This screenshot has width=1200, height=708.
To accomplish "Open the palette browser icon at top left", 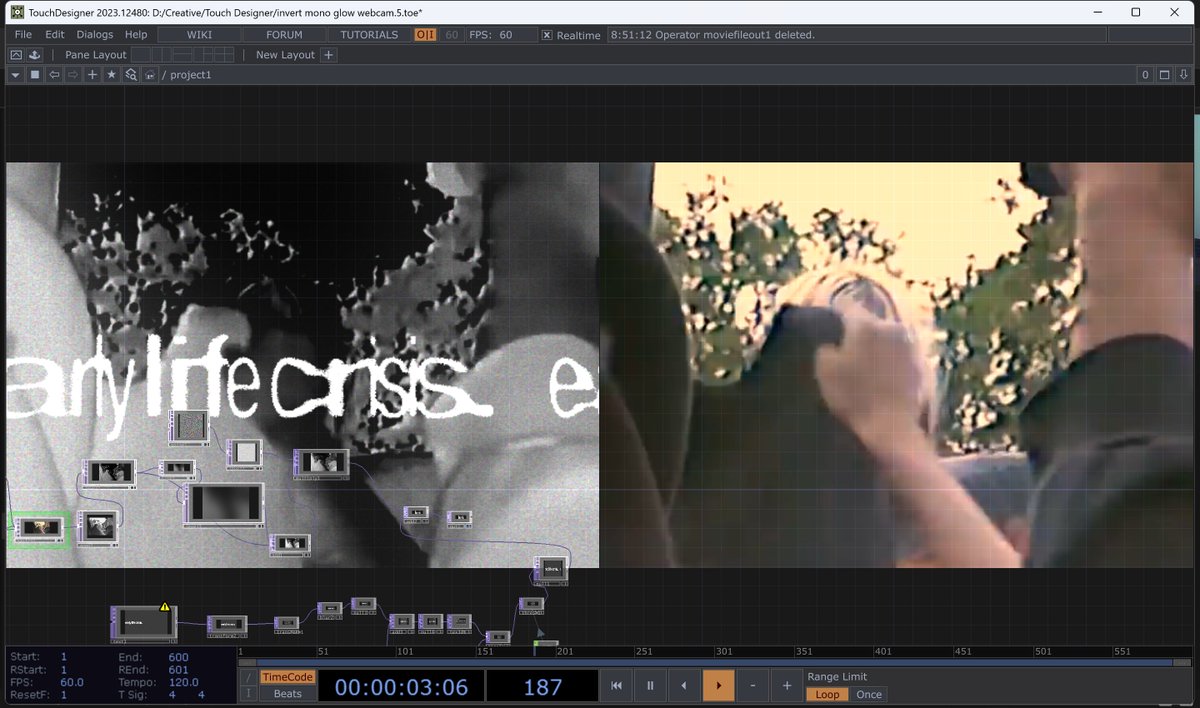I will [x=15, y=54].
